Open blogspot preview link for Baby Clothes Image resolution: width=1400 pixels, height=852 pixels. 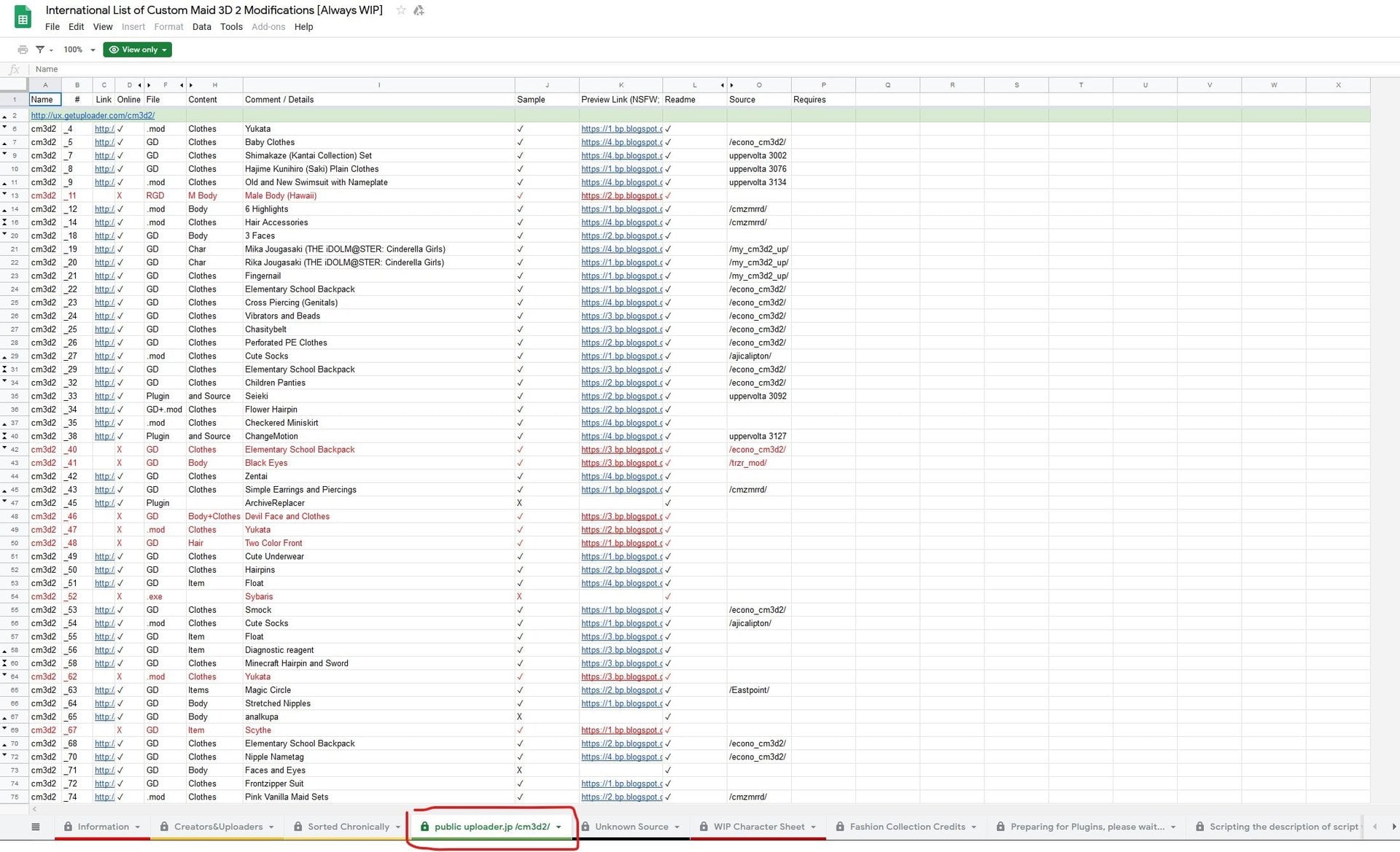(621, 142)
